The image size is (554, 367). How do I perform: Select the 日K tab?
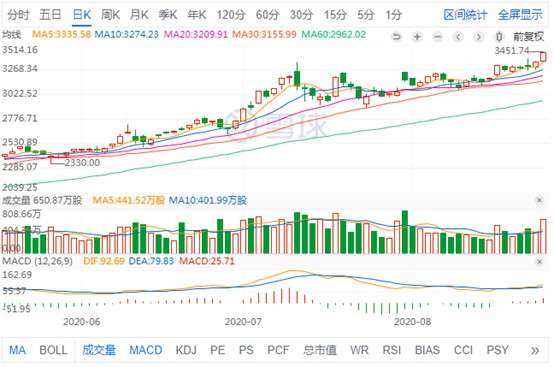82,15
